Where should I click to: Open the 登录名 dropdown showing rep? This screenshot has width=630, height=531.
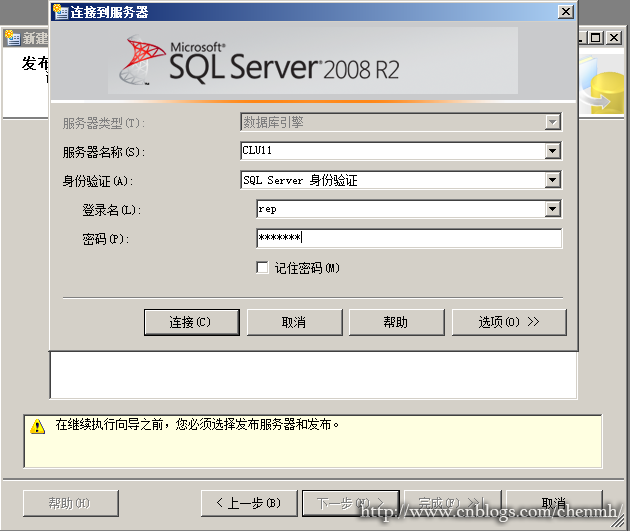(x=551, y=210)
